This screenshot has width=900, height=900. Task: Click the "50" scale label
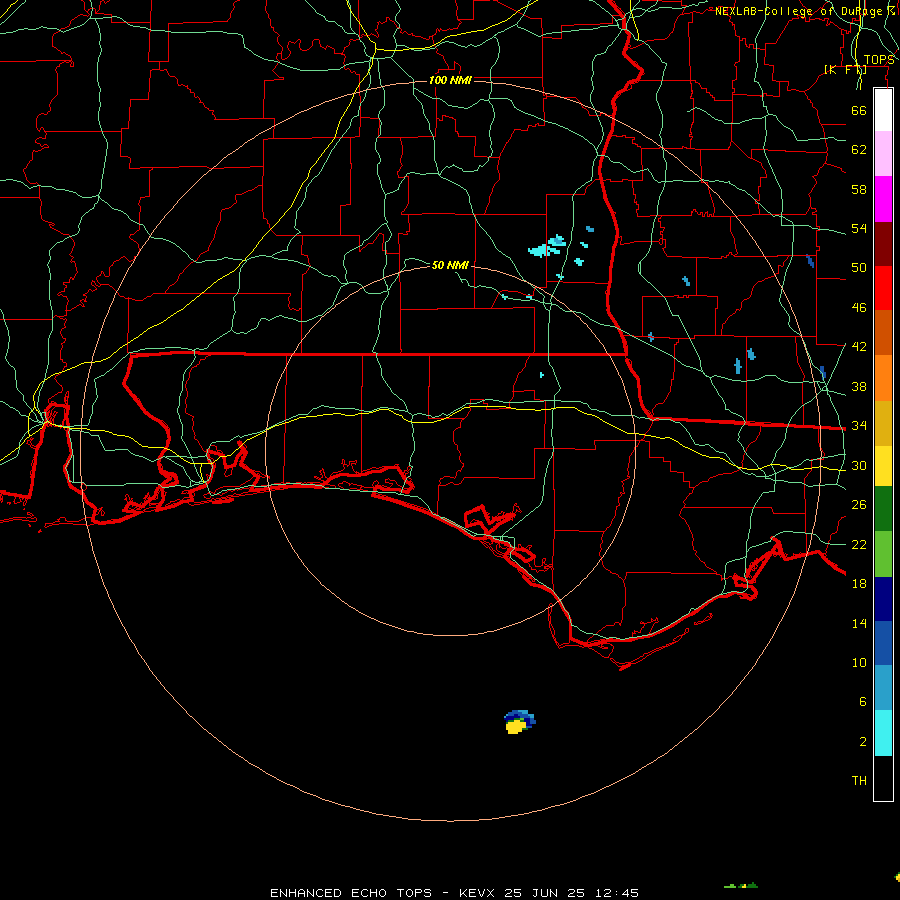[859, 267]
